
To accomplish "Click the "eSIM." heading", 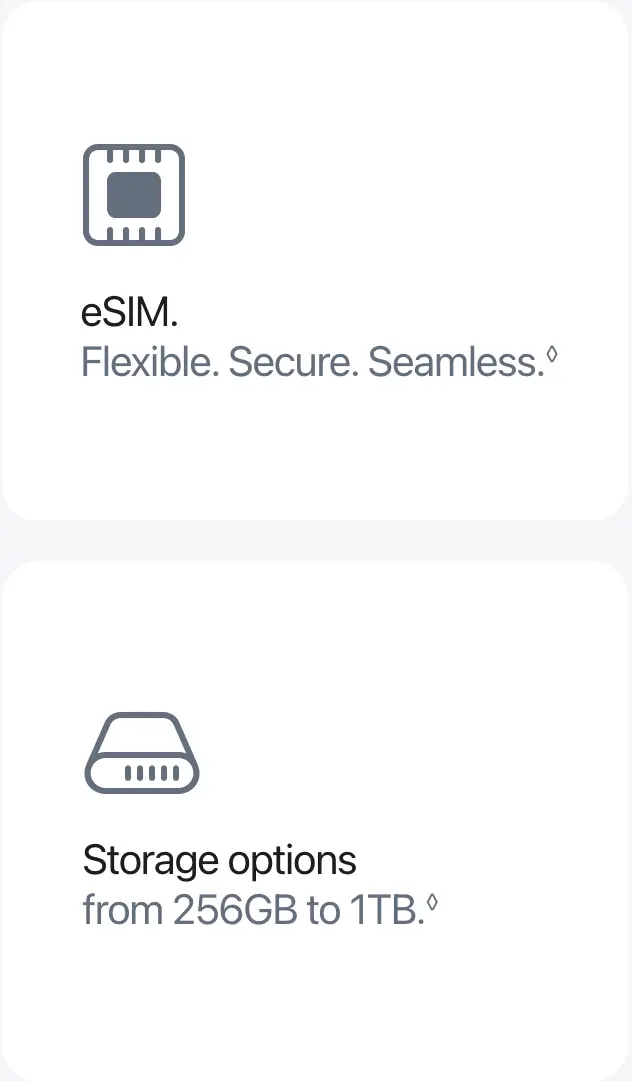I will [129, 313].
